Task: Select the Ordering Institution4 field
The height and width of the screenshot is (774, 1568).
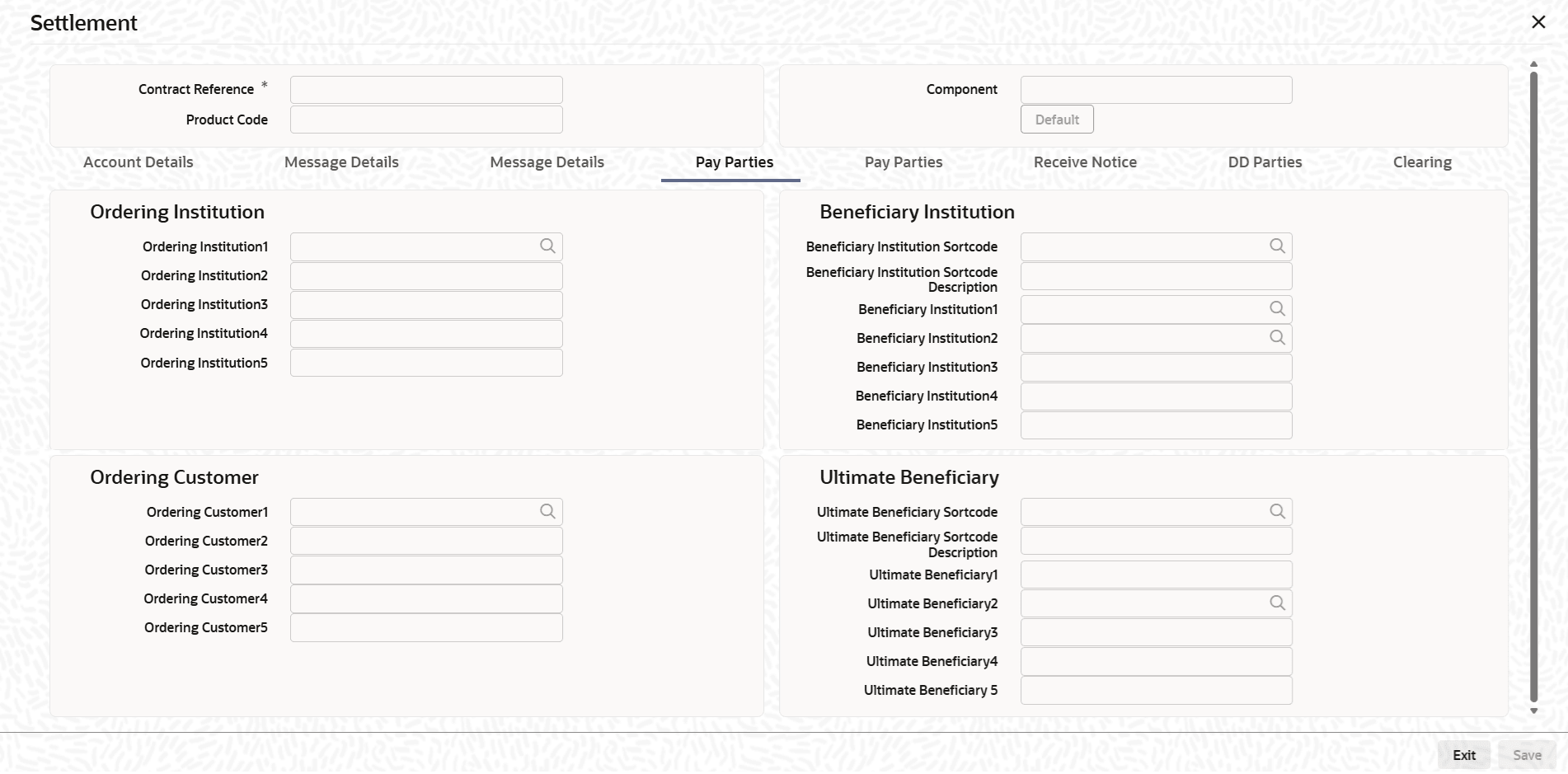Action: pyautogui.click(x=426, y=334)
